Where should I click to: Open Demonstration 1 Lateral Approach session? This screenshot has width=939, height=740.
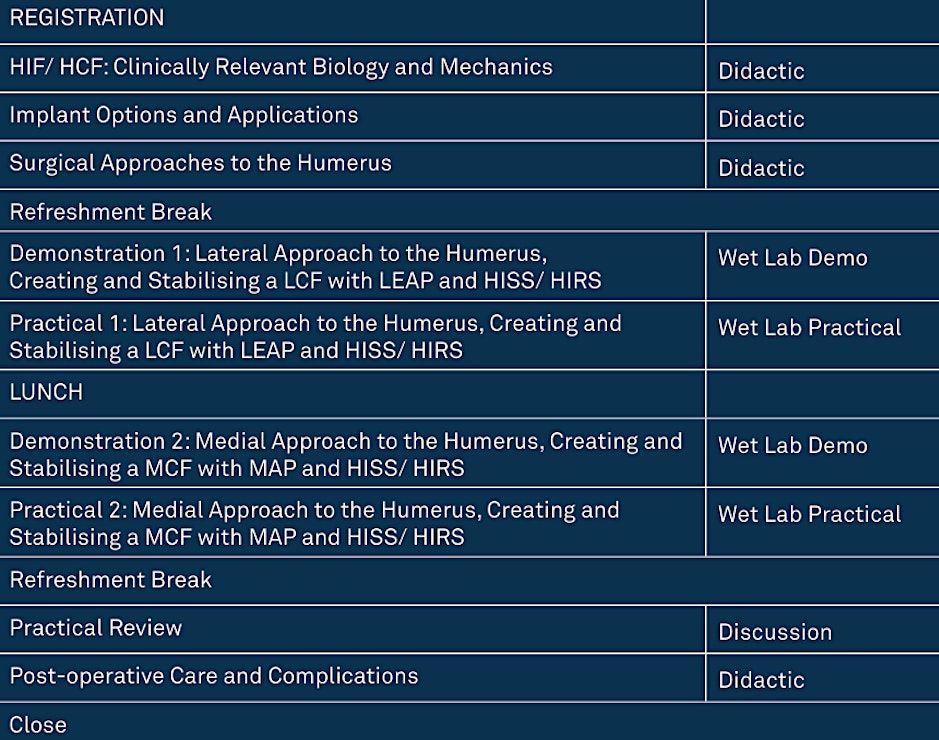306,267
